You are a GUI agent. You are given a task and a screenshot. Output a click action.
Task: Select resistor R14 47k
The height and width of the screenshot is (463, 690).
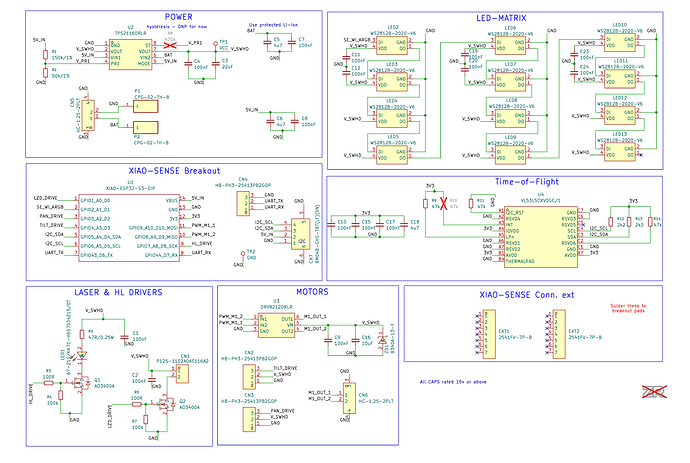(650, 221)
